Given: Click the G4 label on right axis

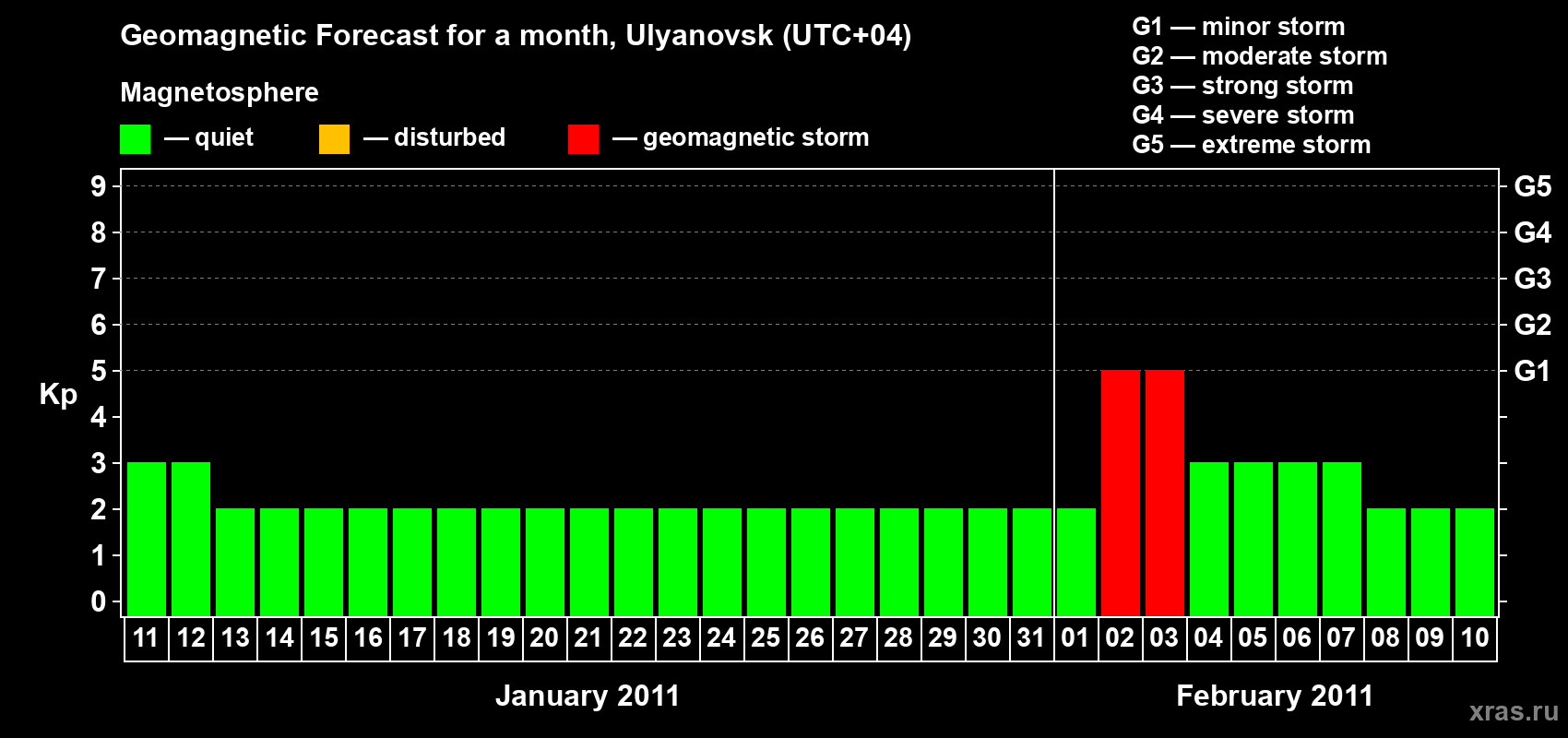Looking at the screenshot, I should click(1533, 232).
